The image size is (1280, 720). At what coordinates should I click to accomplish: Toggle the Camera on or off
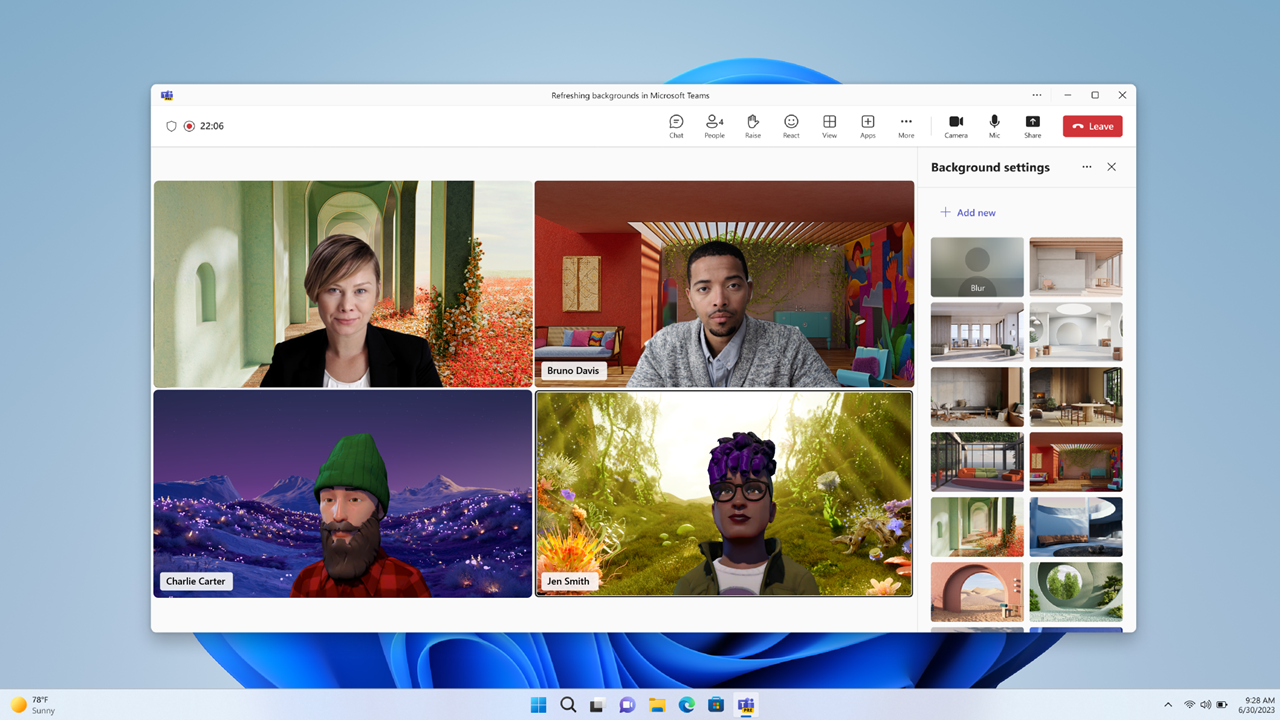(x=956, y=126)
